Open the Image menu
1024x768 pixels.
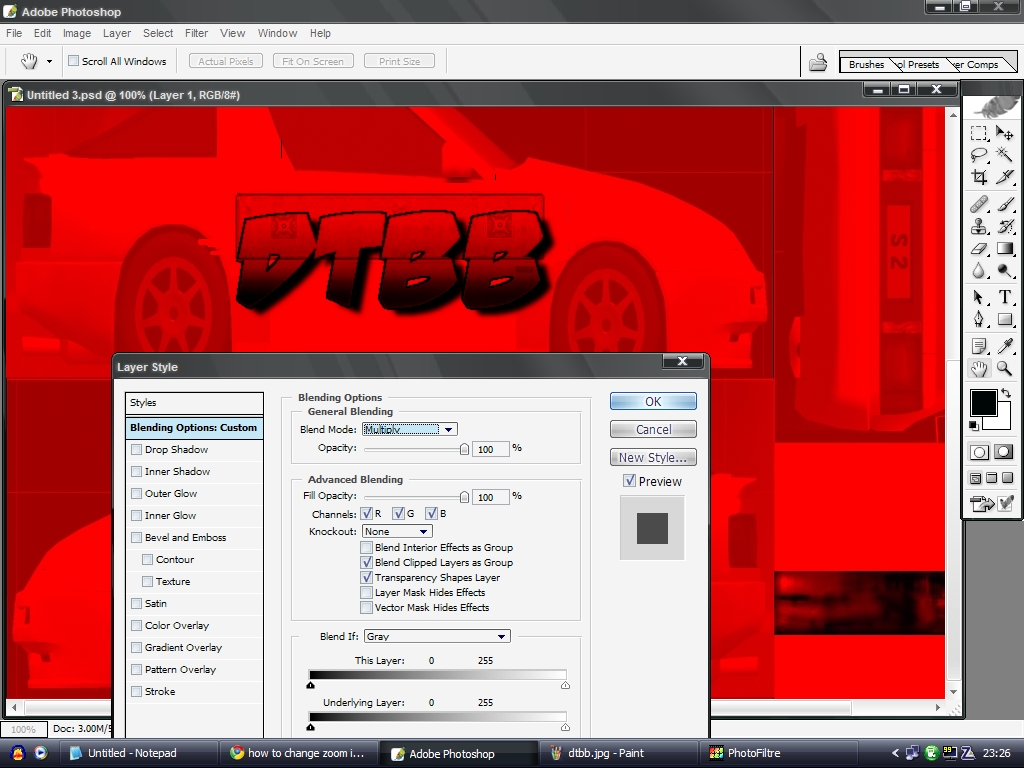point(76,33)
